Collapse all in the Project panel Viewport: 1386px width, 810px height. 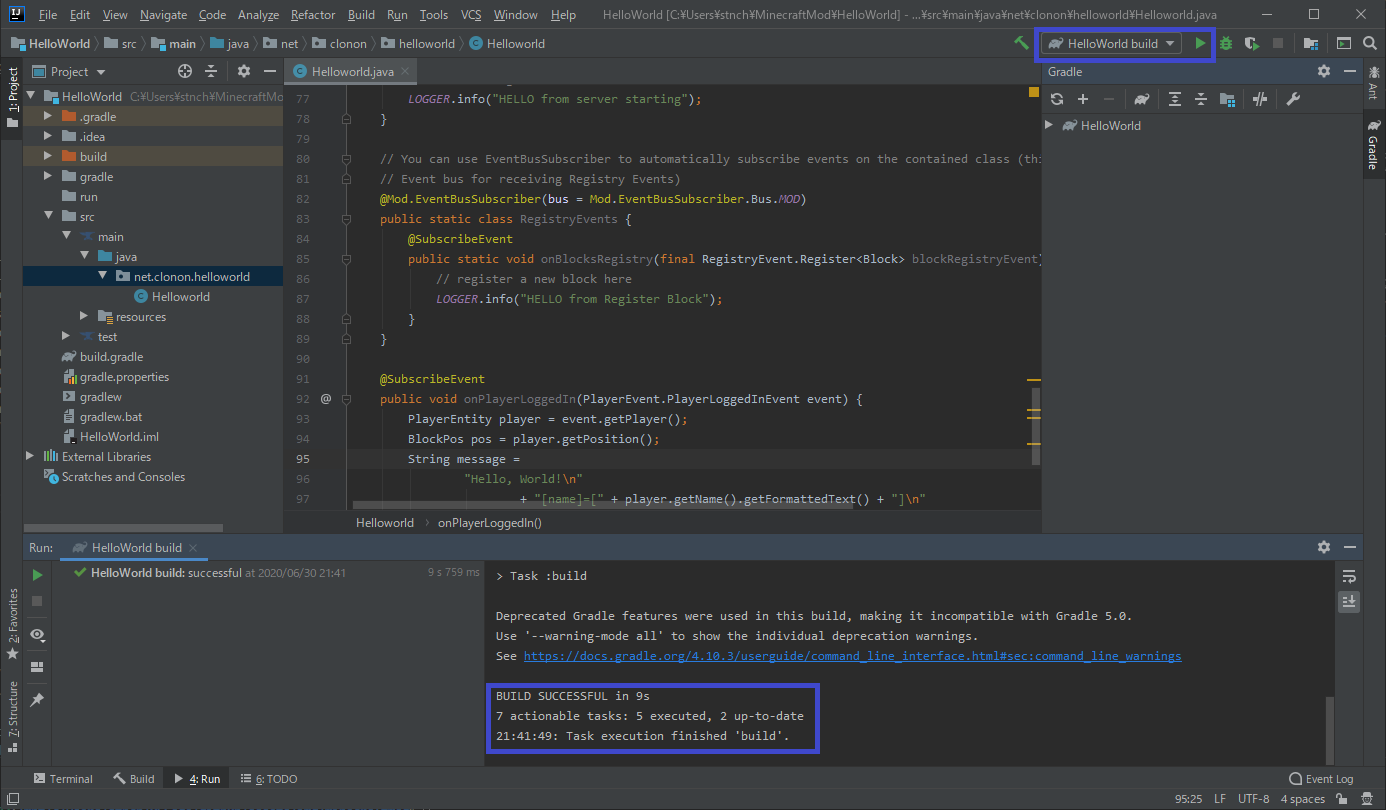pos(211,71)
